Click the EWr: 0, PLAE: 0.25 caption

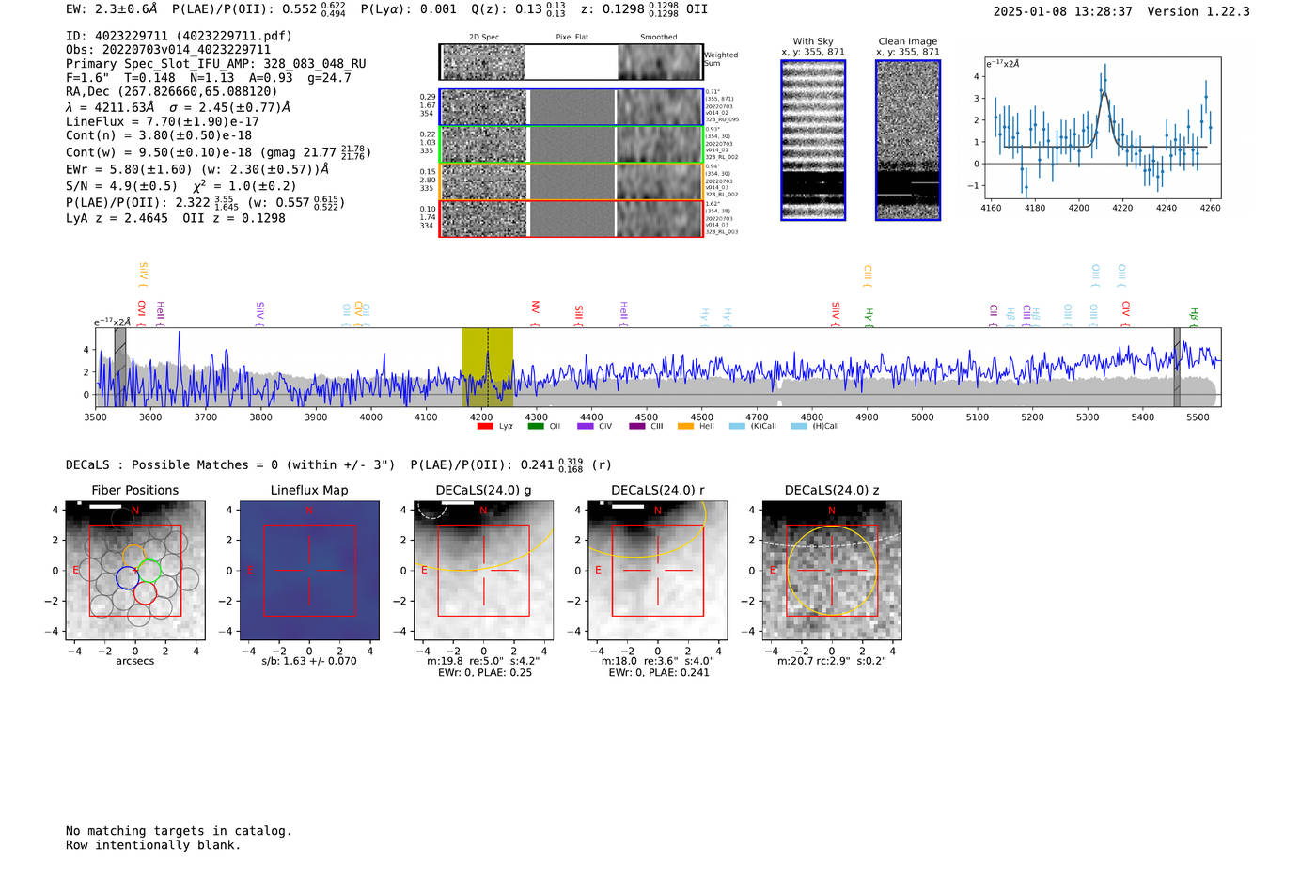485,672
